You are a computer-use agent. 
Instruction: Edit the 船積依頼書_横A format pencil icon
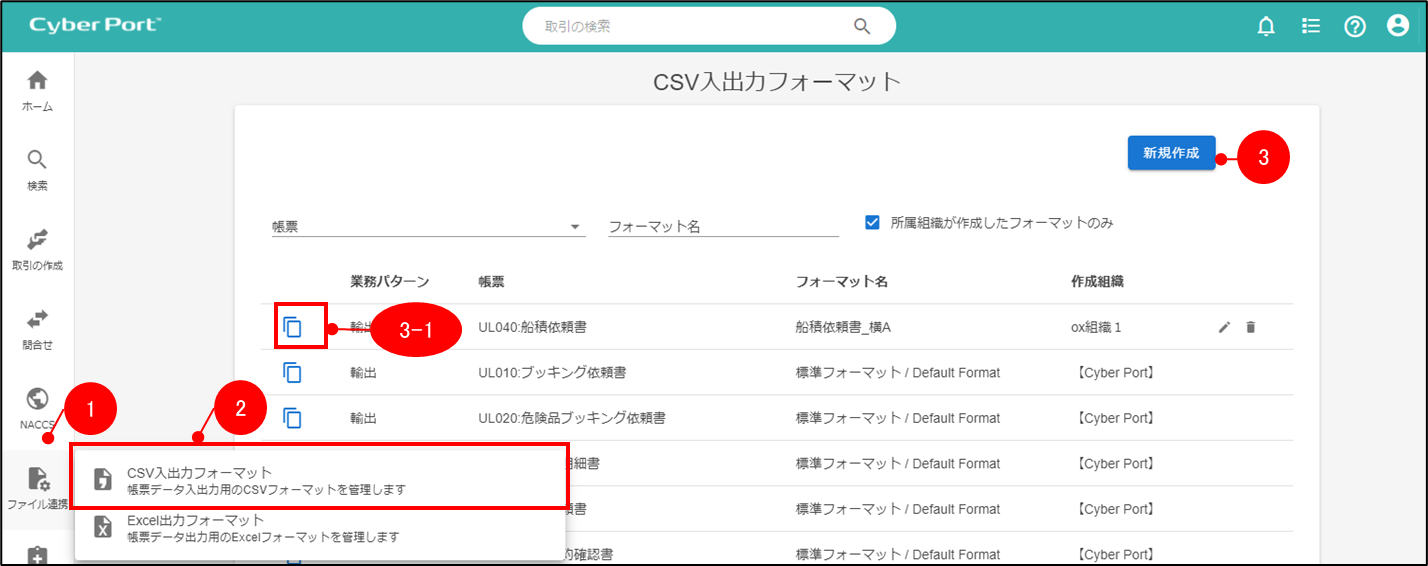point(1224,327)
